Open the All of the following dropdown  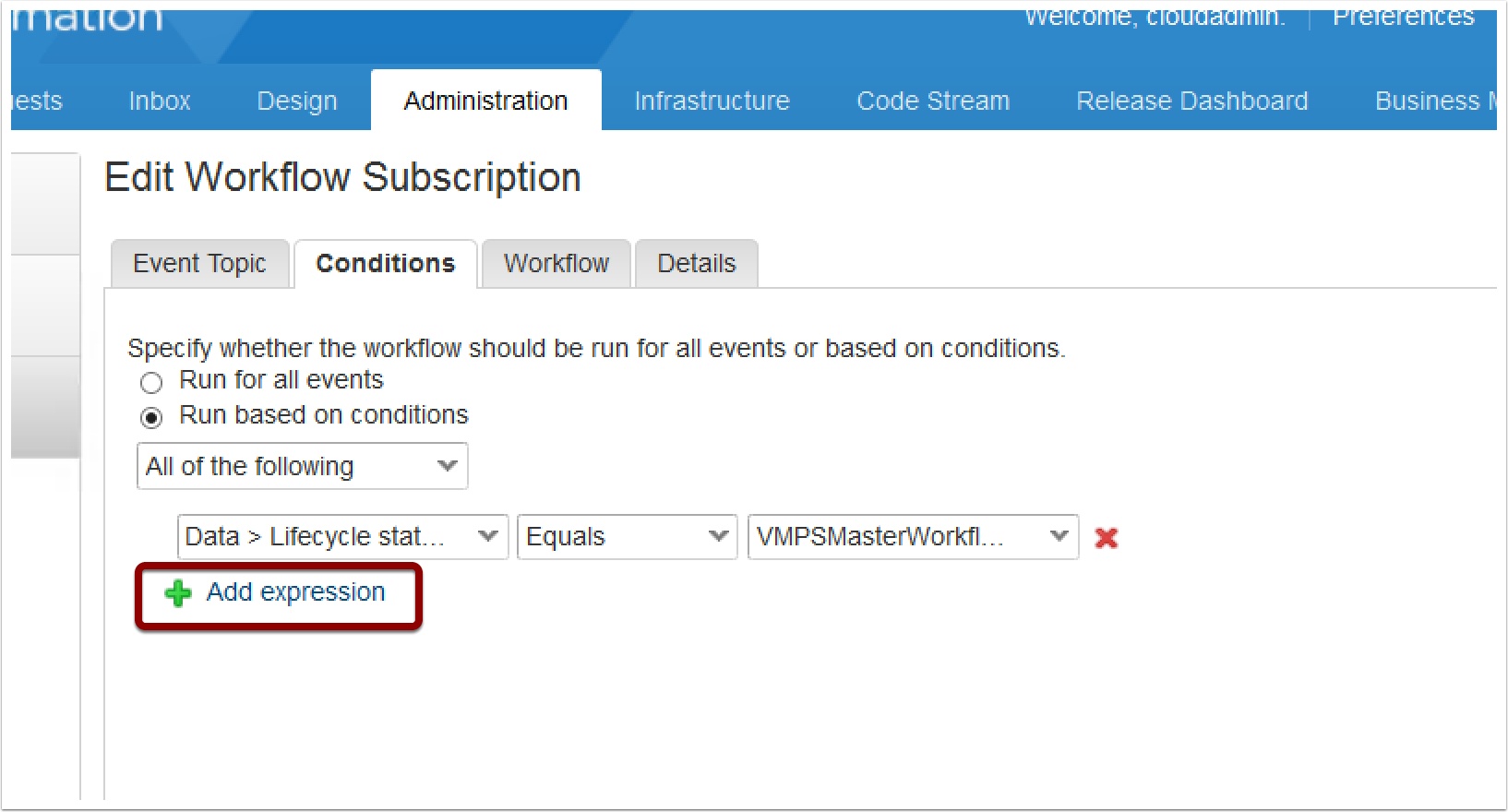pyautogui.click(x=302, y=467)
